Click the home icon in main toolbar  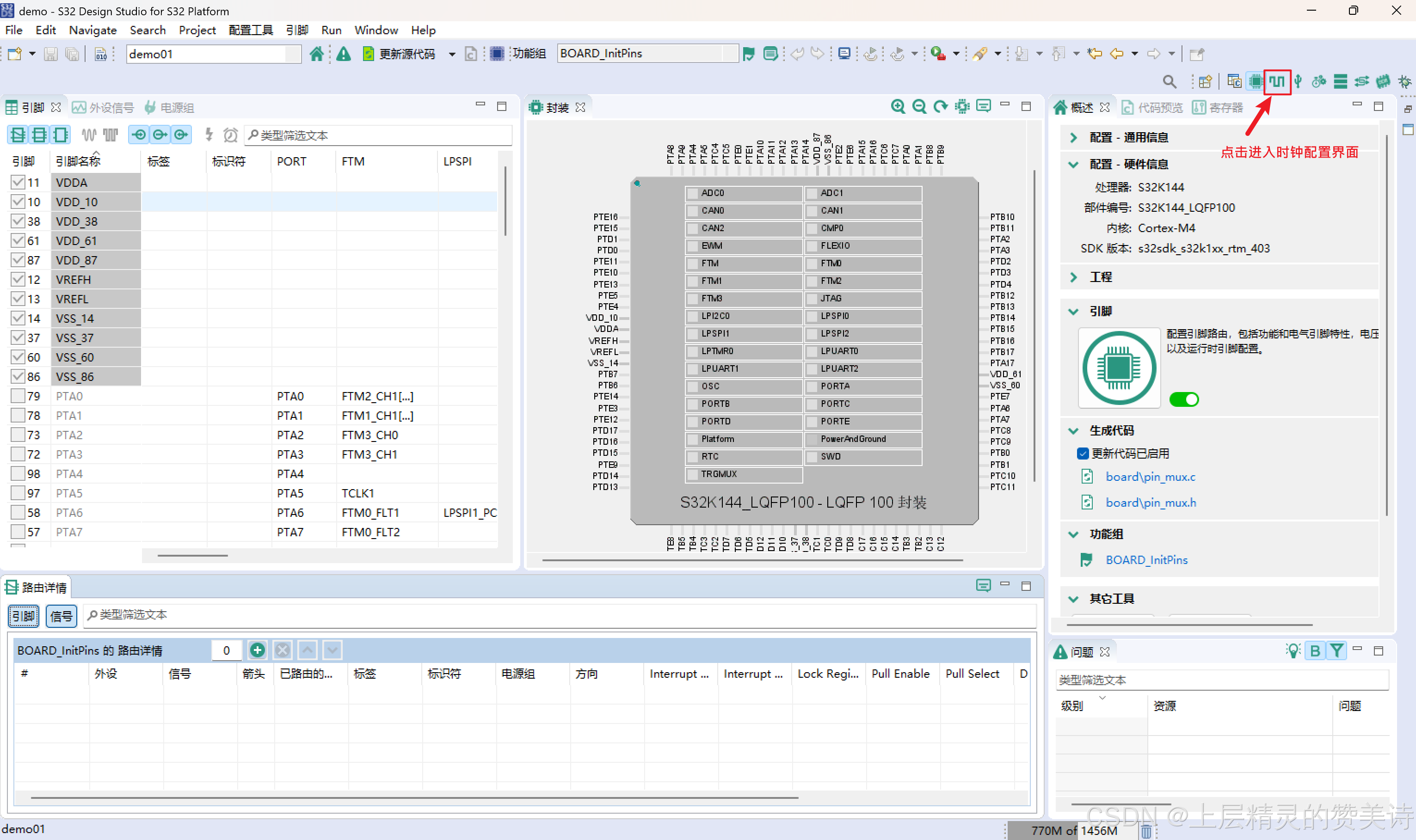click(x=316, y=54)
